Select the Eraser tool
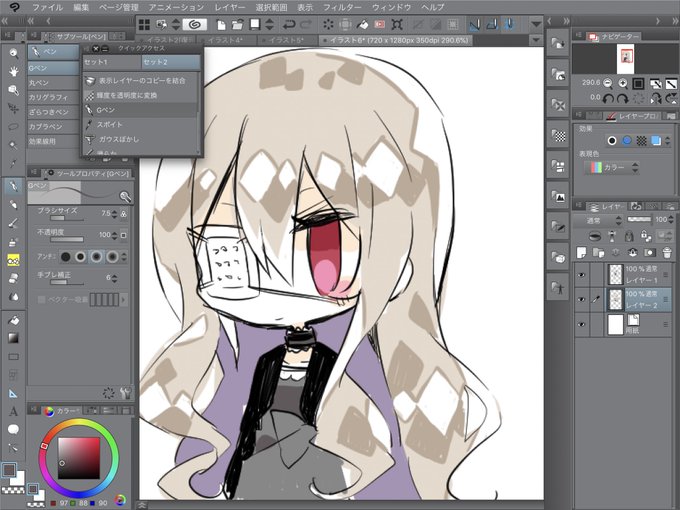 point(13,278)
